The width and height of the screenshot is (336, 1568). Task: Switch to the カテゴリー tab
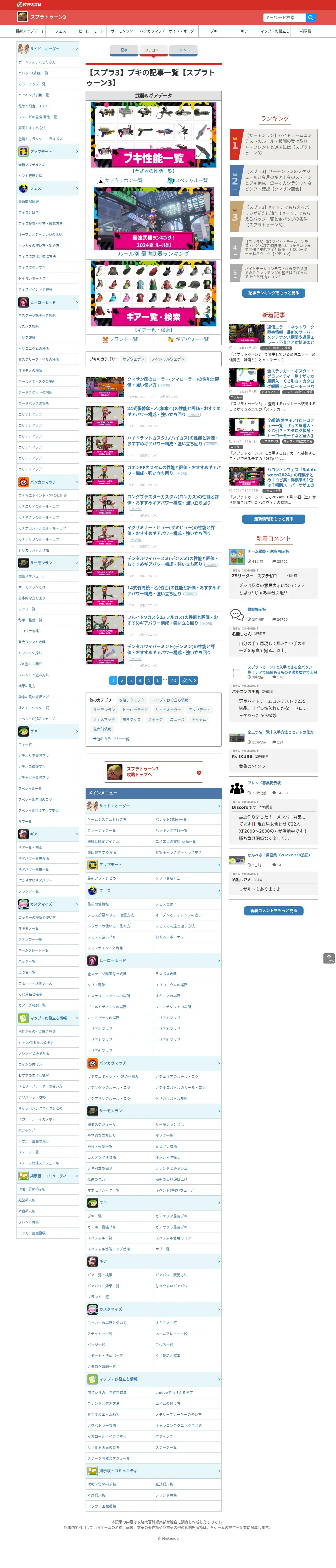(x=154, y=50)
